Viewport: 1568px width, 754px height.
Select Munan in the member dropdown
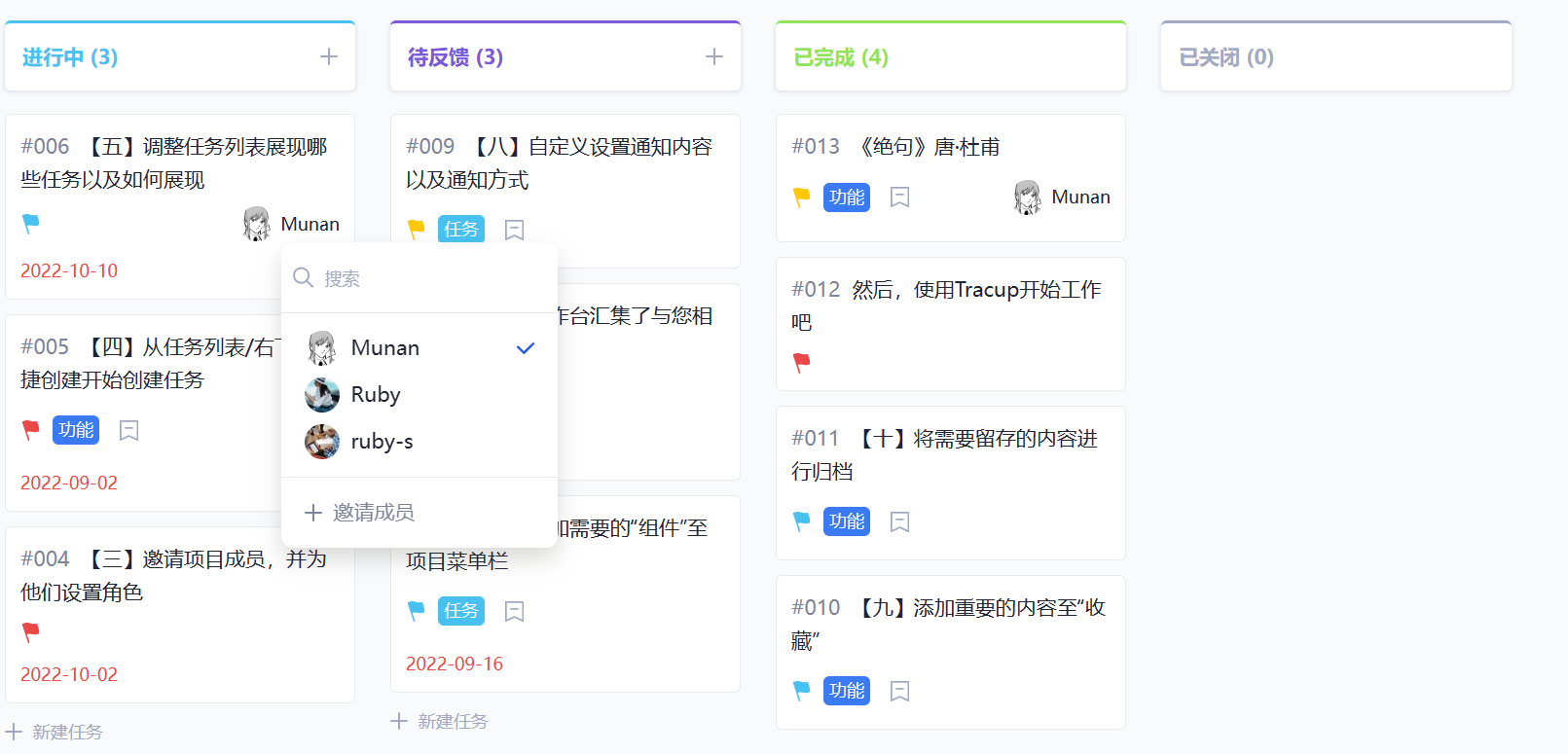[x=385, y=348]
